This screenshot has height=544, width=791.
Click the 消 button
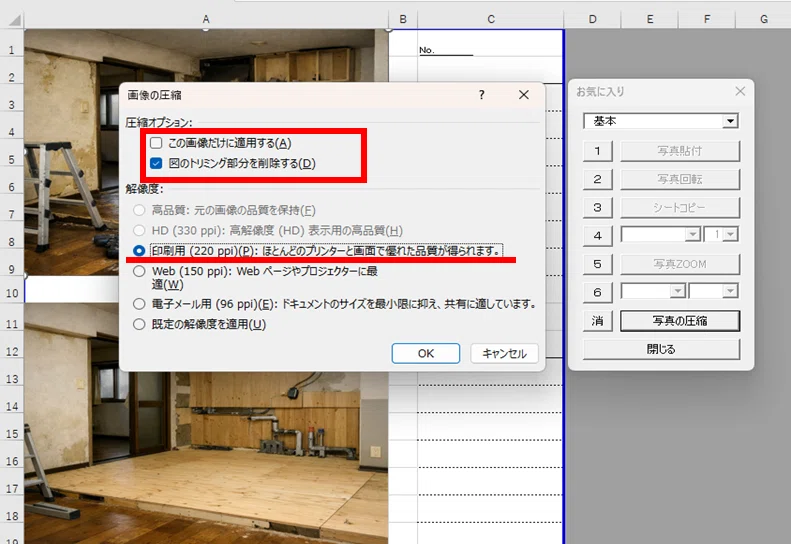click(598, 321)
